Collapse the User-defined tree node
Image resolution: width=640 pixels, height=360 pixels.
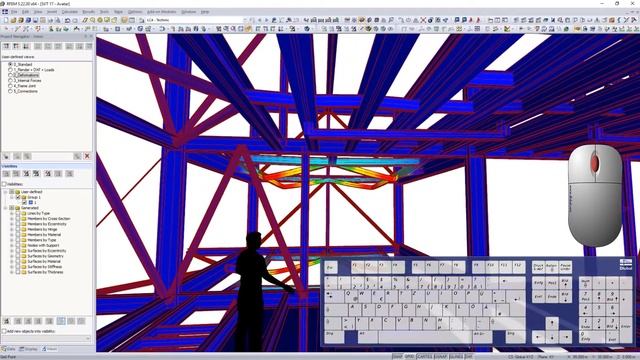(x=6, y=191)
